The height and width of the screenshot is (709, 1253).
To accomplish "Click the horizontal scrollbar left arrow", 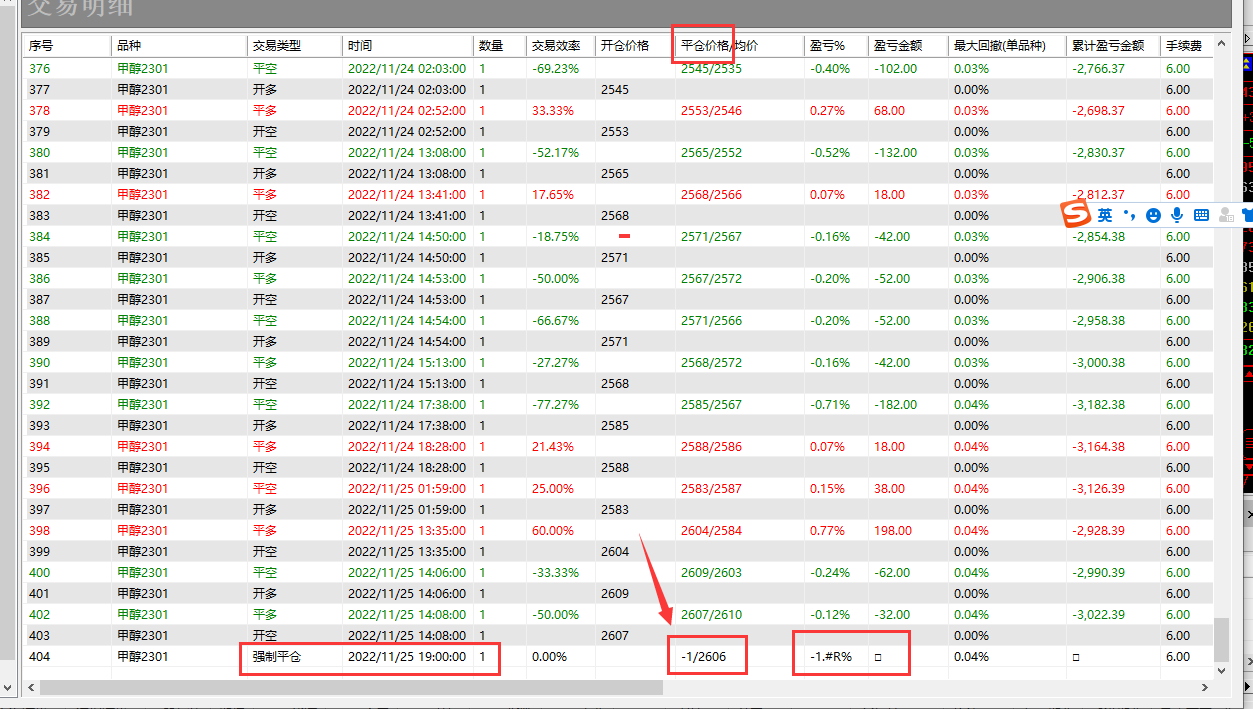I will (x=30, y=688).
